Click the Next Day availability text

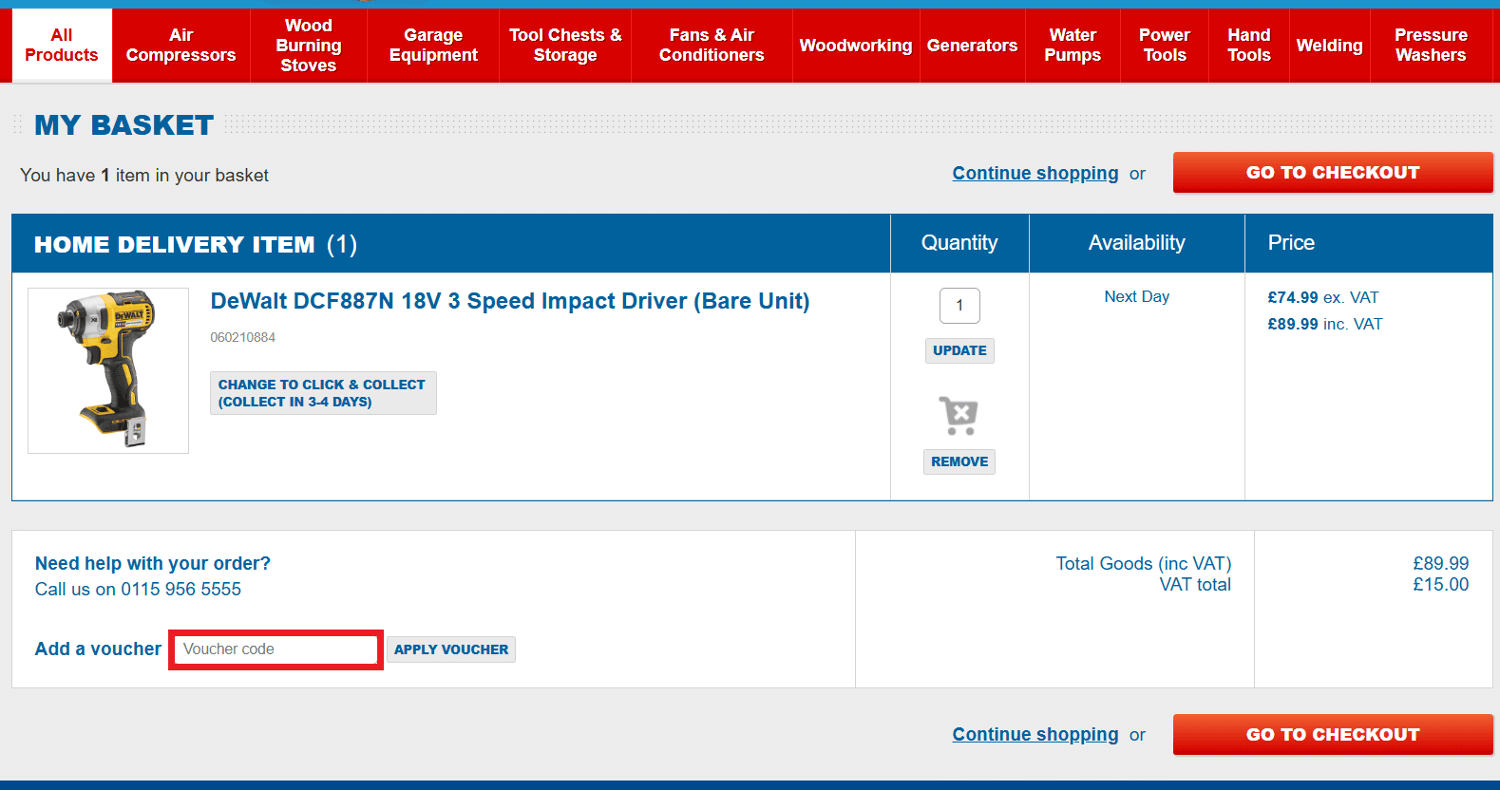[1137, 297]
